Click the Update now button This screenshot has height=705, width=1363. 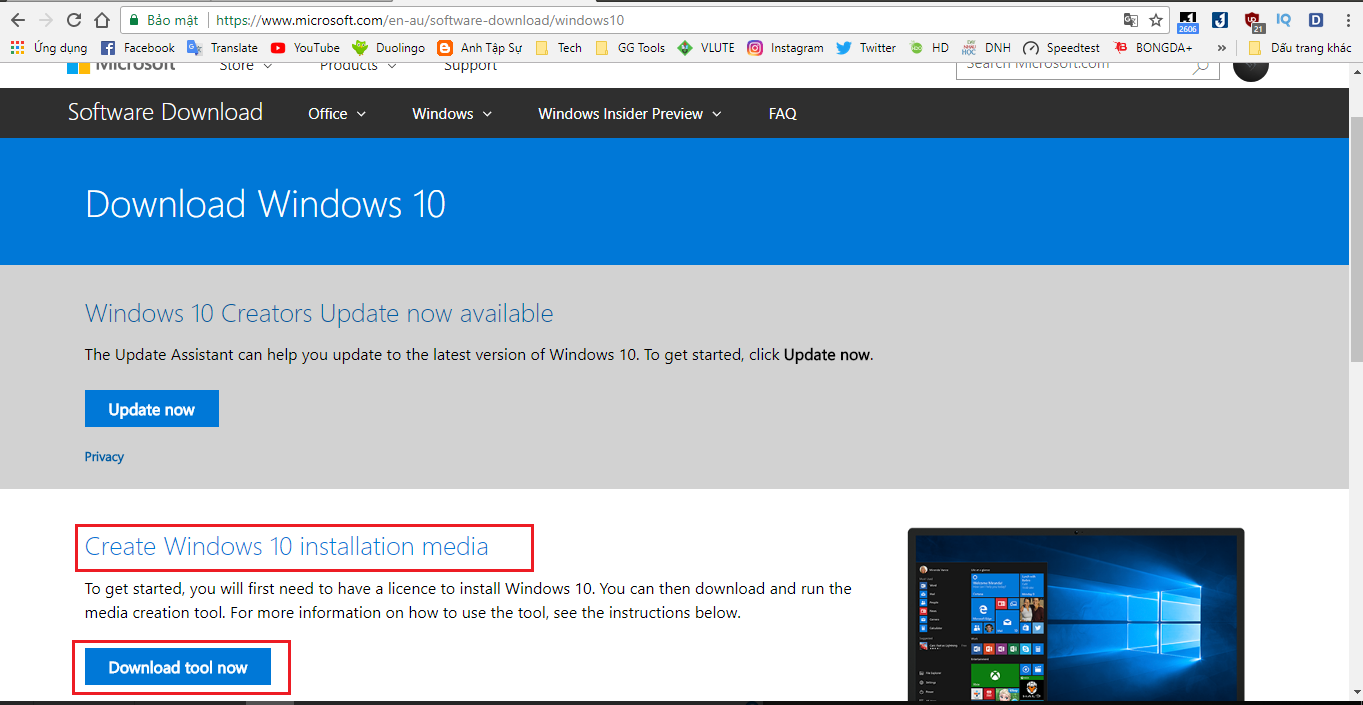[152, 409]
